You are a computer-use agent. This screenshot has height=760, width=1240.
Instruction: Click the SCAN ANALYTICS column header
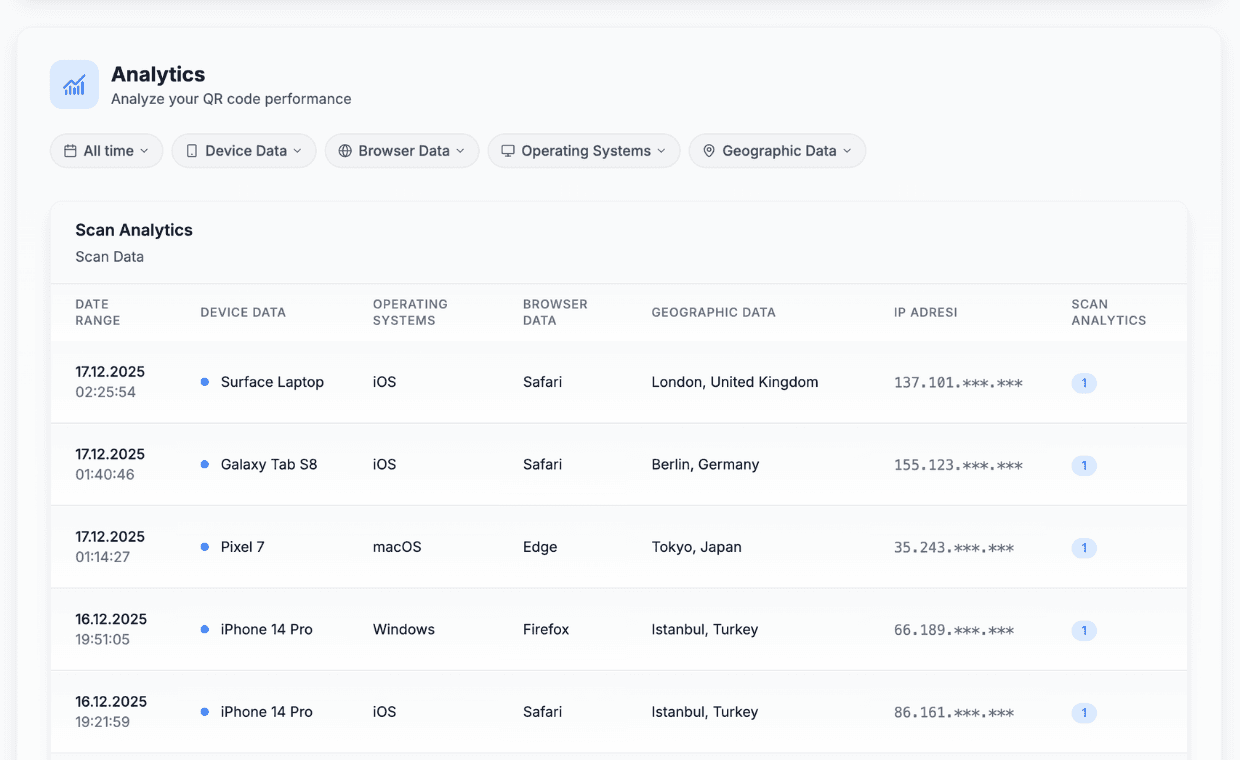pyautogui.click(x=1109, y=312)
